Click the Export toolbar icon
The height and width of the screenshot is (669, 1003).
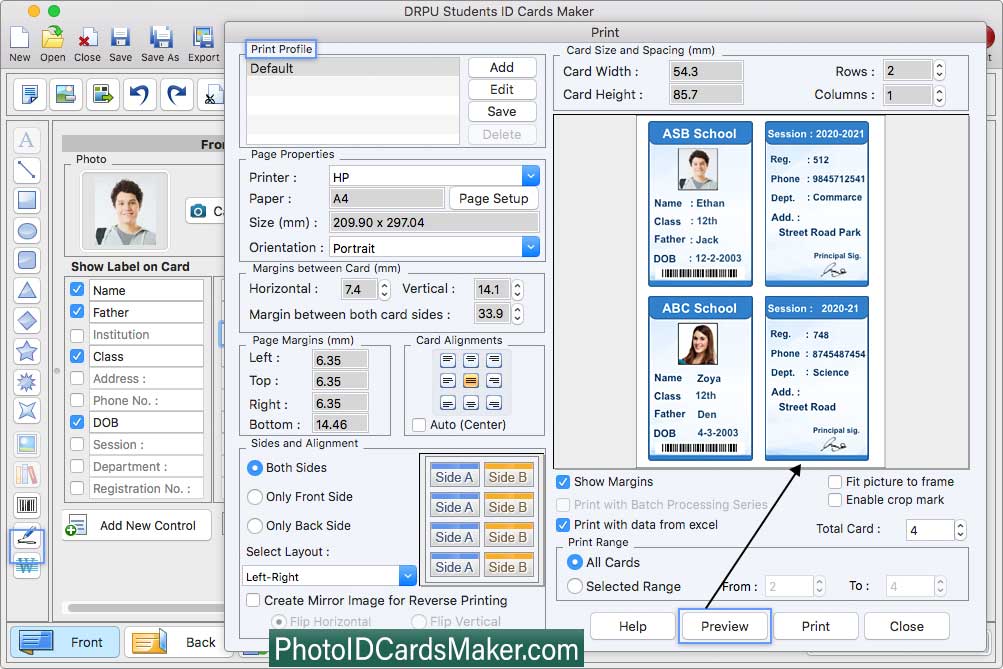click(203, 43)
